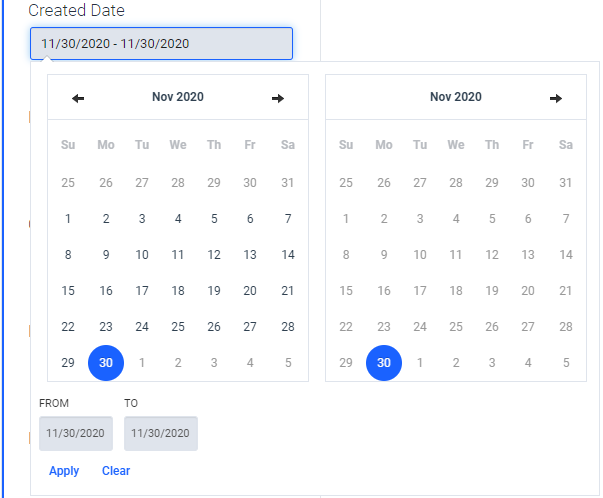Open the Created Date range field
603x498 pixels.
tap(162, 43)
